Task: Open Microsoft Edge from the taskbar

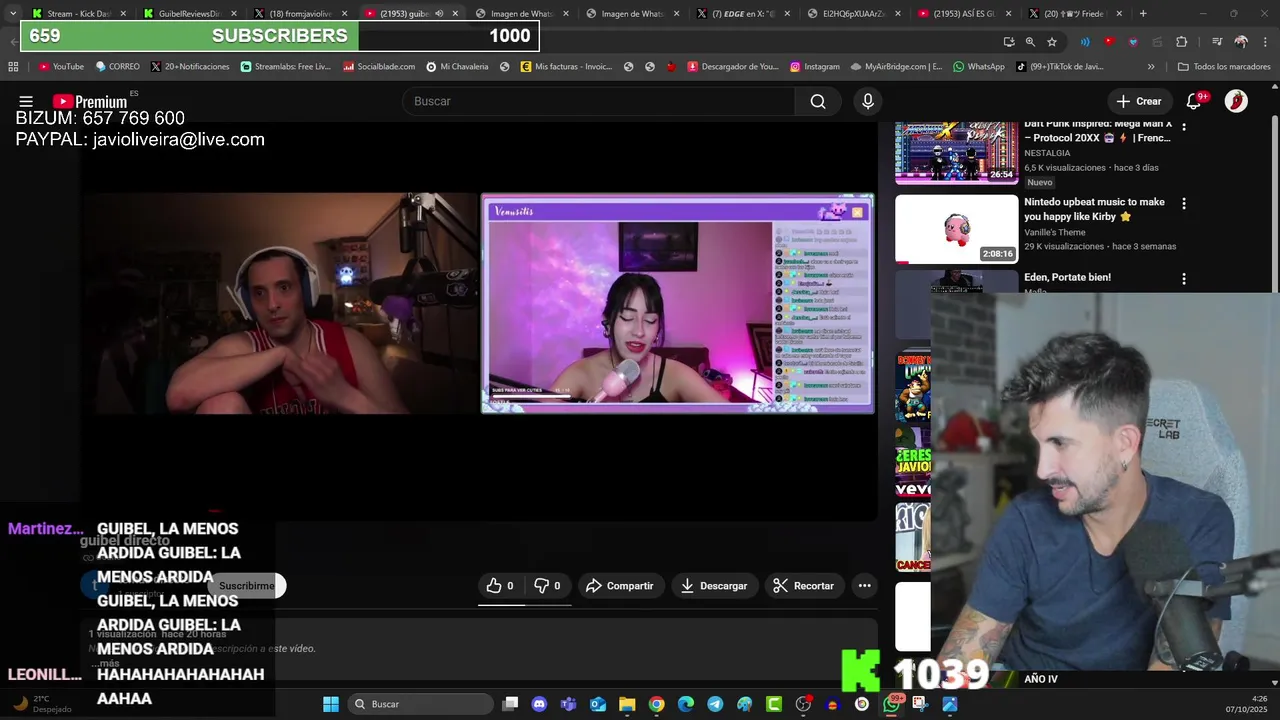Action: pyautogui.click(x=686, y=704)
